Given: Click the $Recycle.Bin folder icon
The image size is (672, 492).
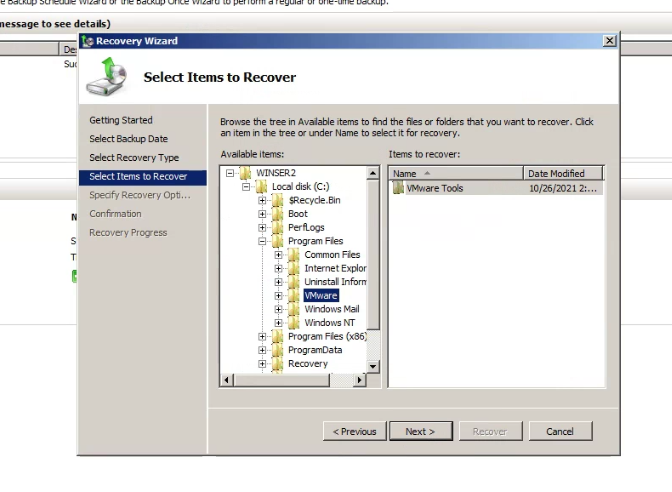Looking at the screenshot, I should click(278, 200).
